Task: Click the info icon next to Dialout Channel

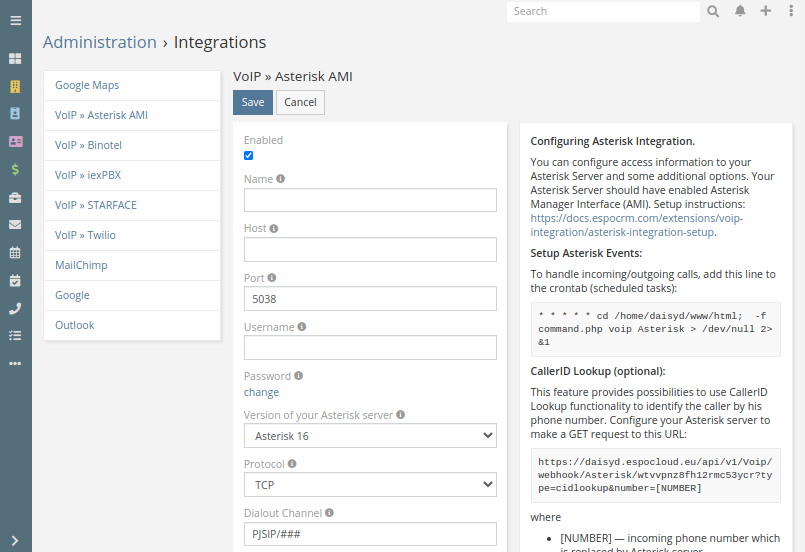Action: pos(329,512)
